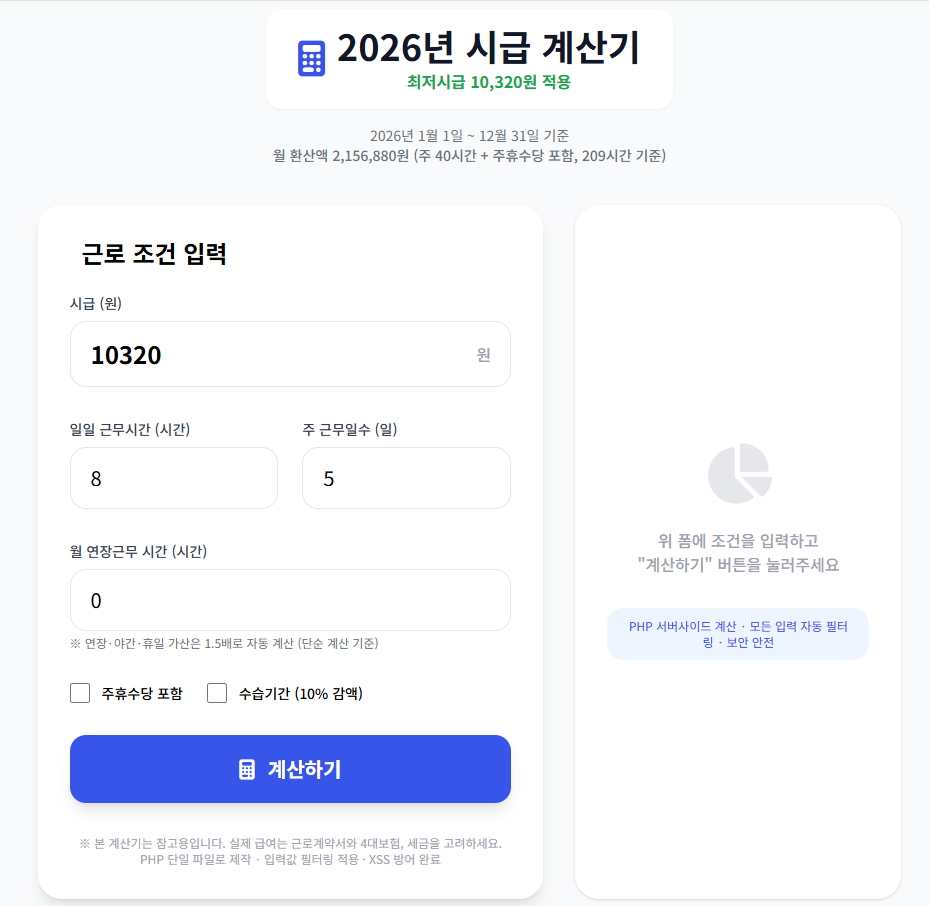Viewport: 929px width, 906px height.
Task: Click the 본 계산기는 참고용입니다 footer disclaimer
Action: (290, 843)
